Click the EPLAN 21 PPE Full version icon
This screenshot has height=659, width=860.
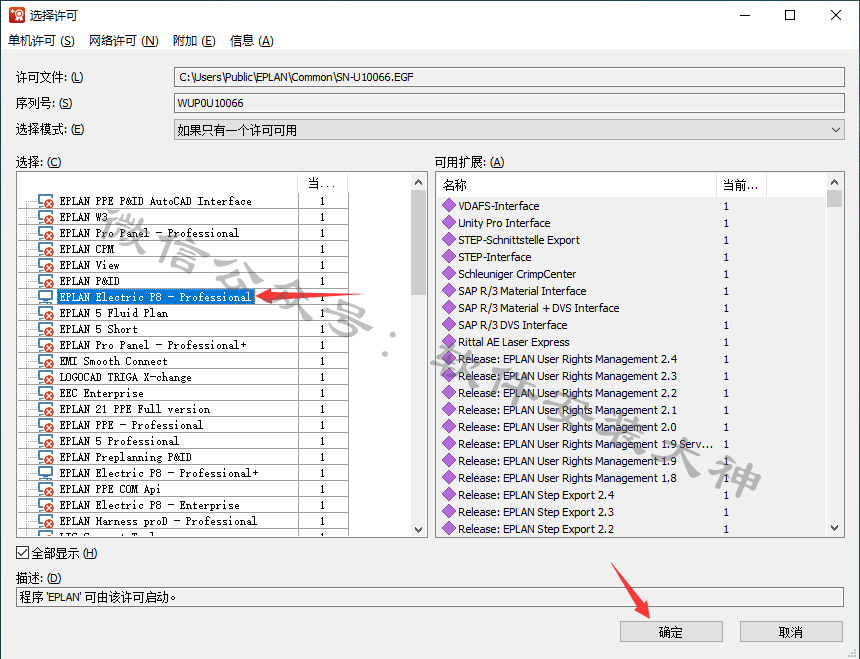pyautogui.click(x=46, y=409)
